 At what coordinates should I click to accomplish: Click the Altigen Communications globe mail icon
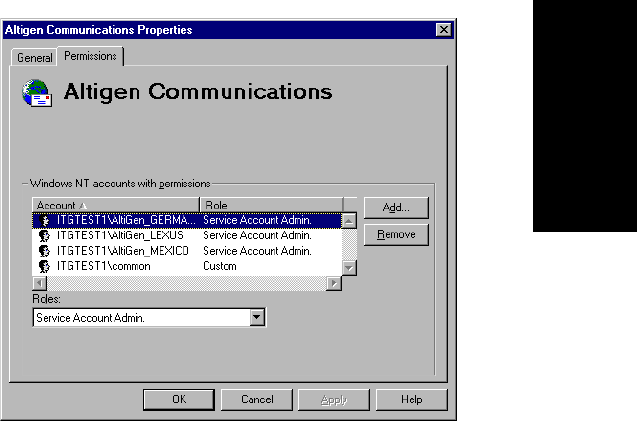point(37,93)
